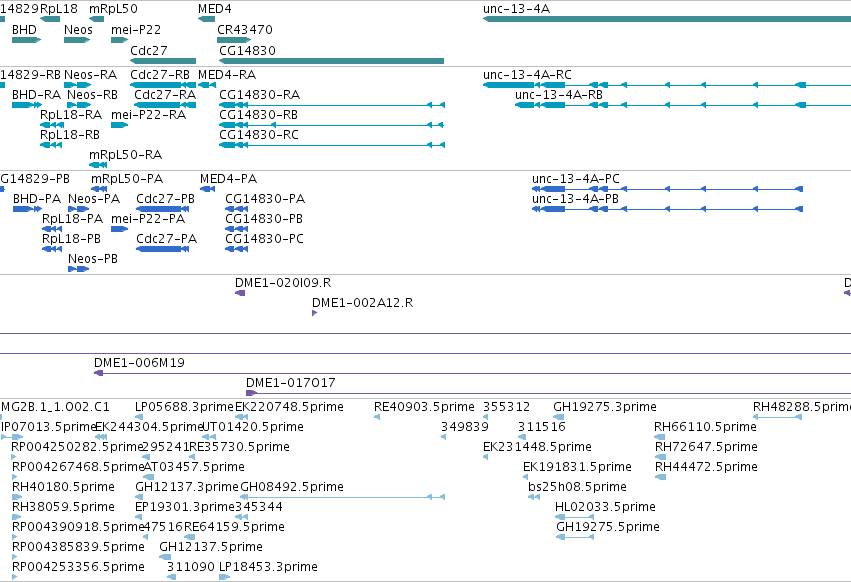Click the mei-P22 gene arrow

click(x=119, y=40)
